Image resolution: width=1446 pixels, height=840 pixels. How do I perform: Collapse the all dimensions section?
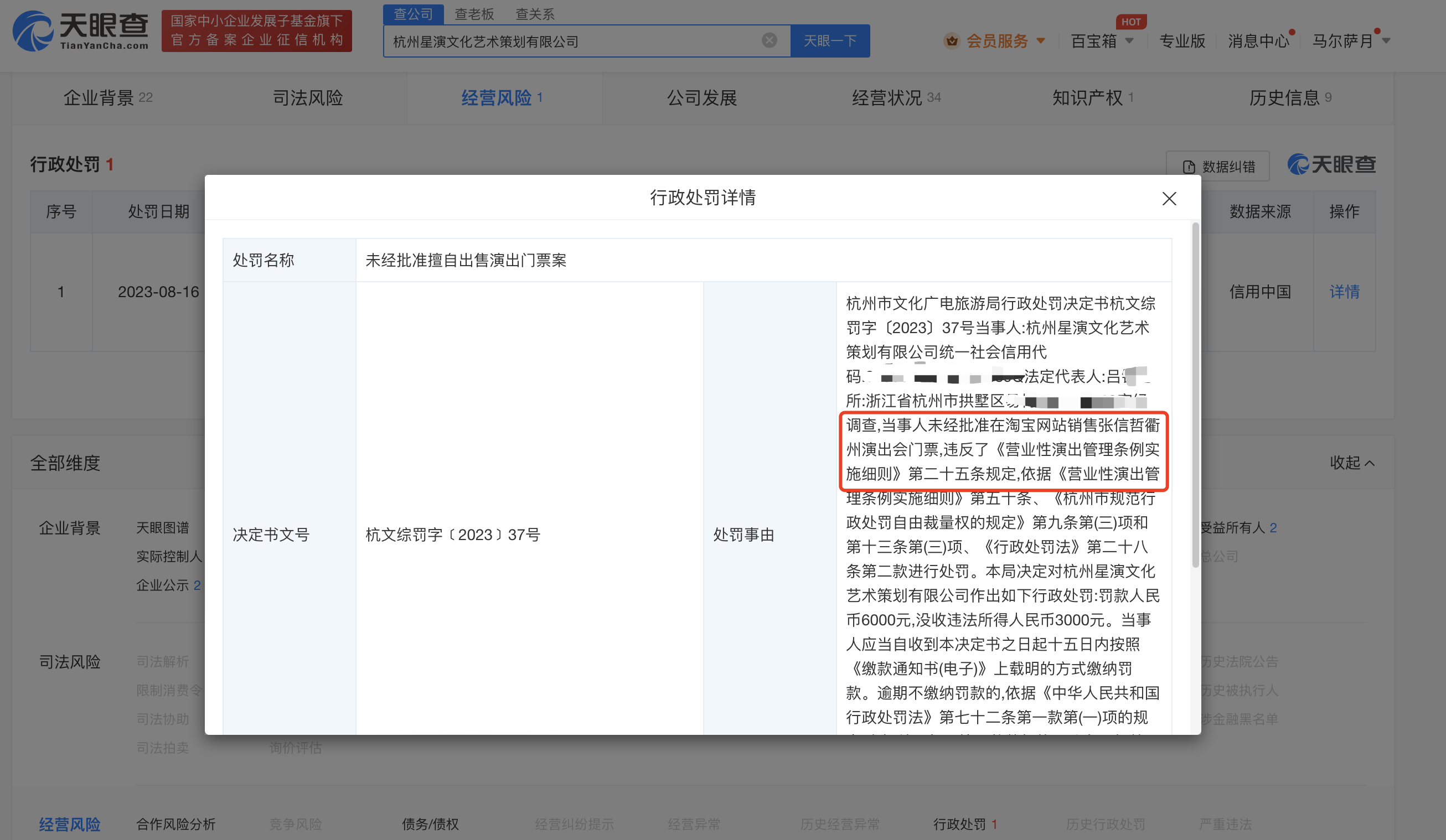pos(1352,463)
